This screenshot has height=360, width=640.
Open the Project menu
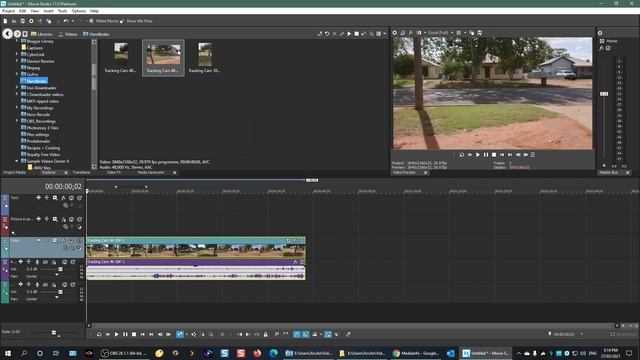8,11
